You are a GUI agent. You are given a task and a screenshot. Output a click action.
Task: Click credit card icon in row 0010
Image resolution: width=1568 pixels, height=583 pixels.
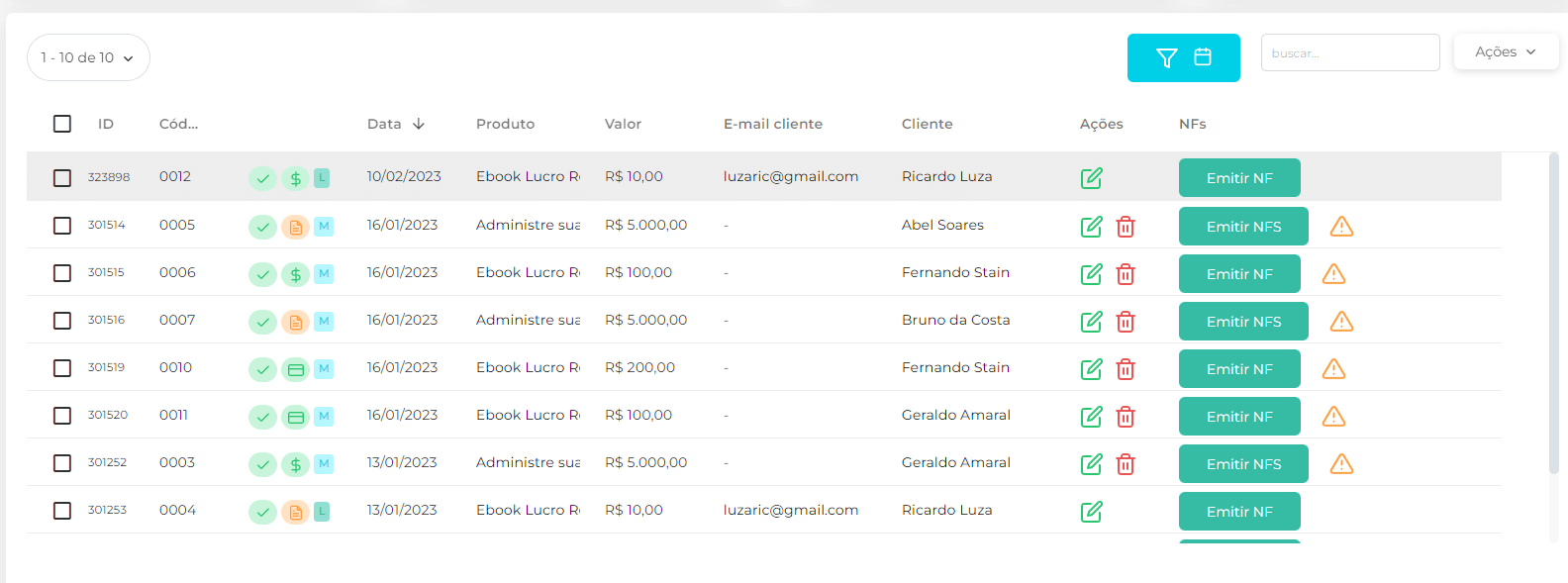coord(295,369)
